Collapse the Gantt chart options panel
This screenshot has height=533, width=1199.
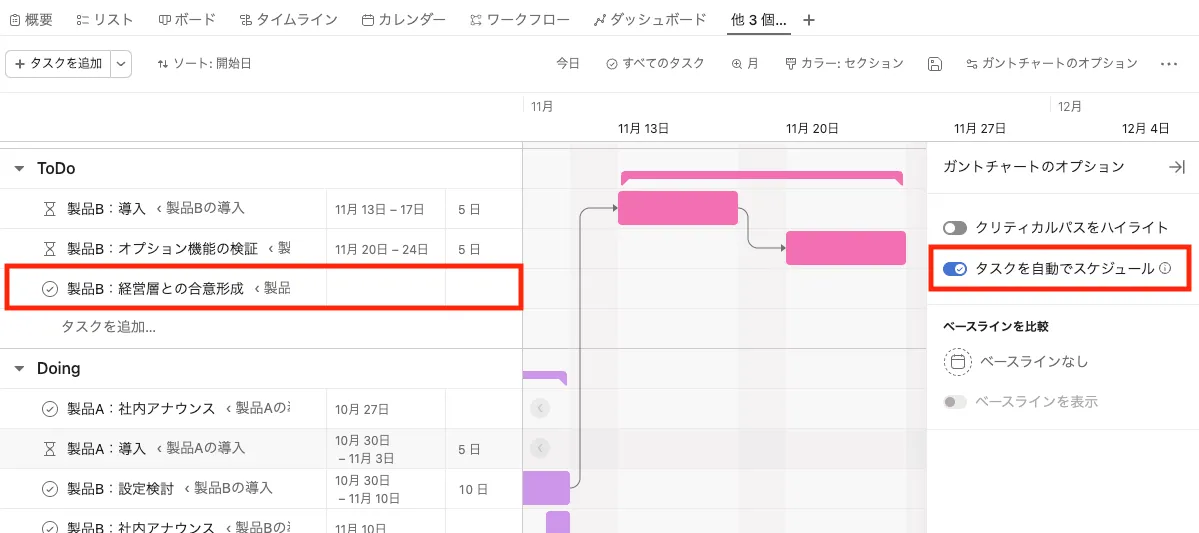[1177, 167]
